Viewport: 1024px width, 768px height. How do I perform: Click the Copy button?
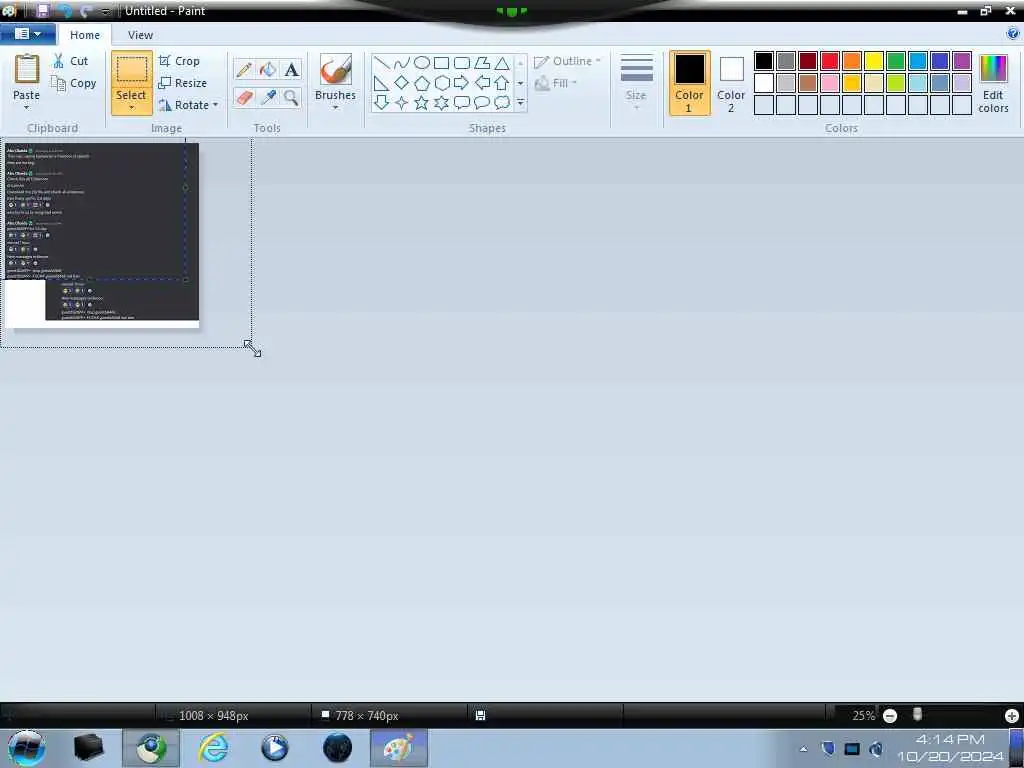pos(74,83)
